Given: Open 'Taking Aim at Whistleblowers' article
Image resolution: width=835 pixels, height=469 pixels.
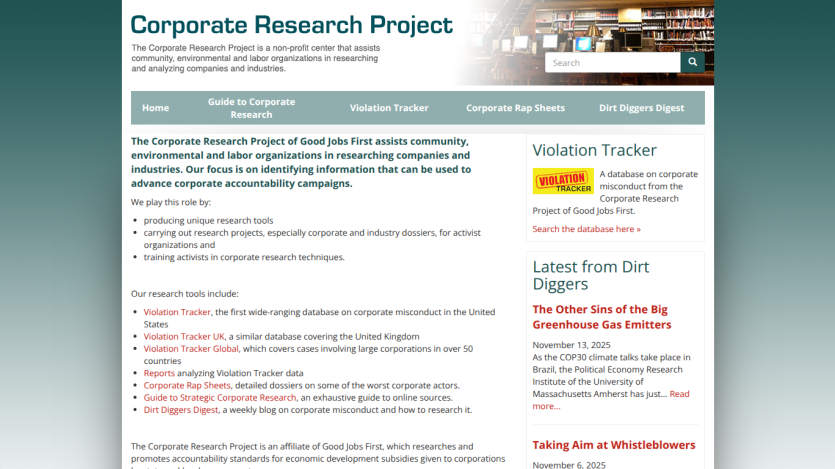Looking at the screenshot, I should pyautogui.click(x=613, y=445).
